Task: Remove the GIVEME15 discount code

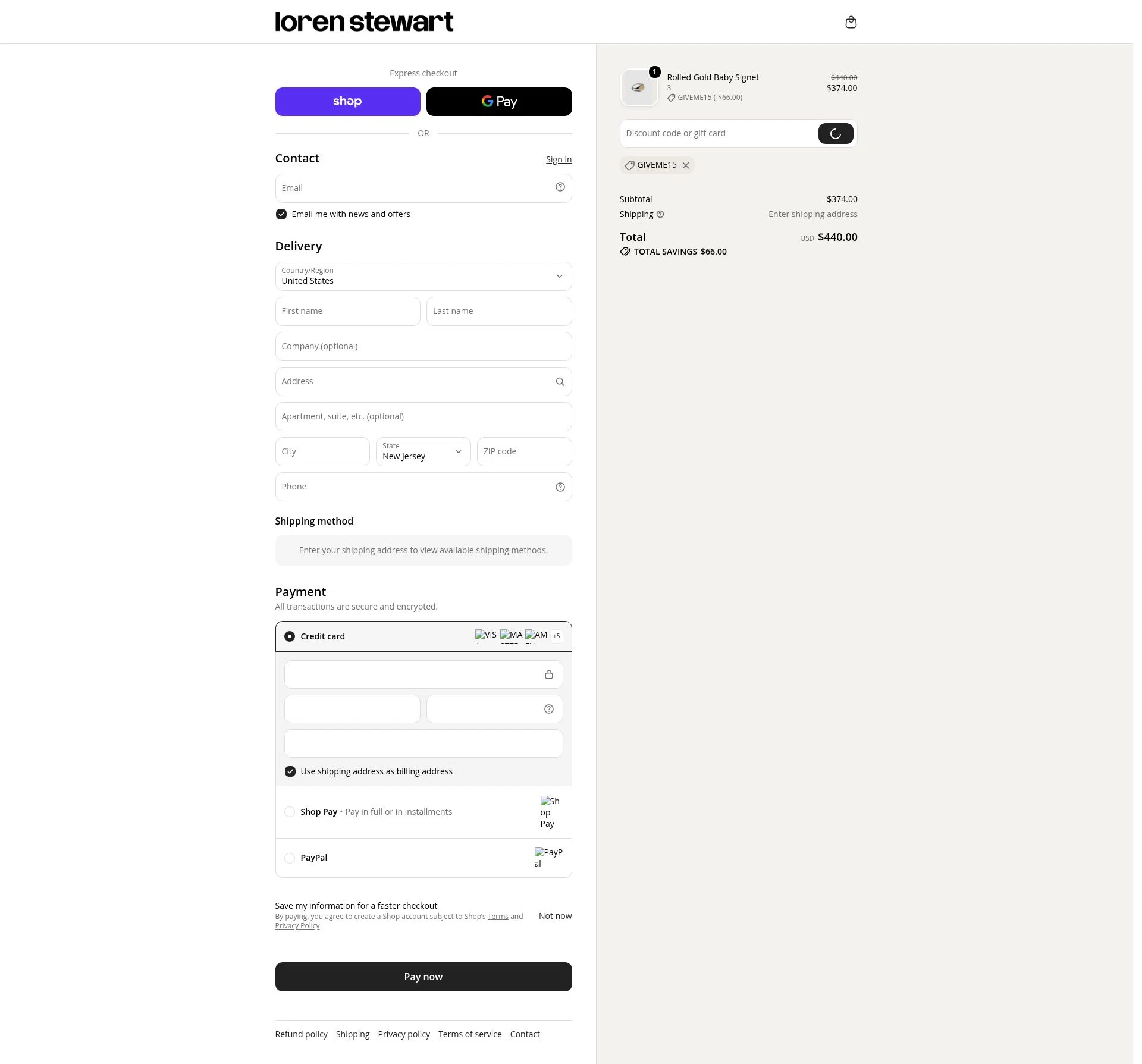Action: [x=686, y=165]
